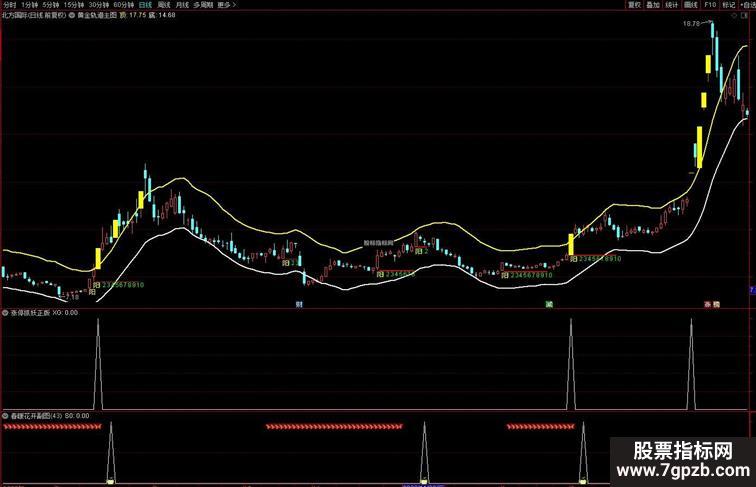Switch to 日线 daily chart
756x487 pixels.
tap(145, 4)
